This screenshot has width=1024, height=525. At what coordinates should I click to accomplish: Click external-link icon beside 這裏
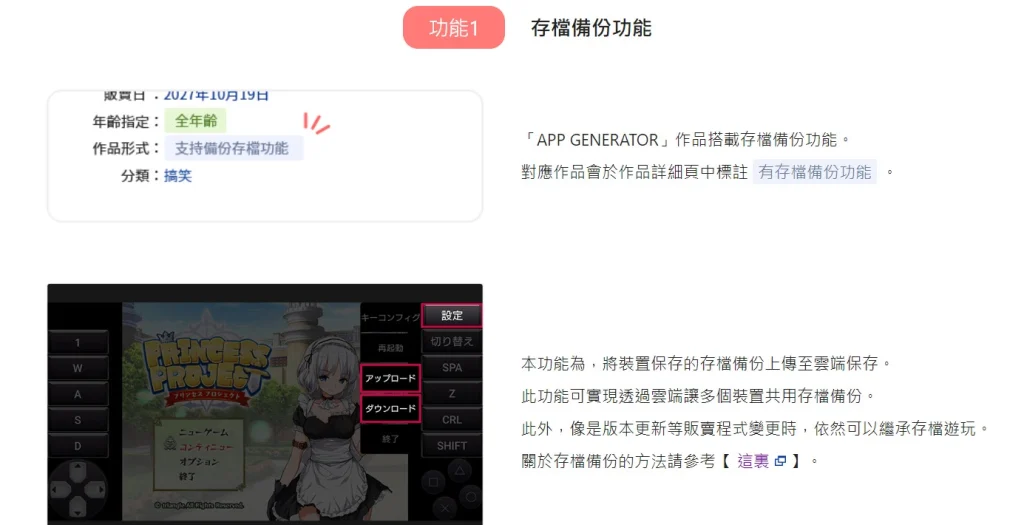tap(780, 461)
